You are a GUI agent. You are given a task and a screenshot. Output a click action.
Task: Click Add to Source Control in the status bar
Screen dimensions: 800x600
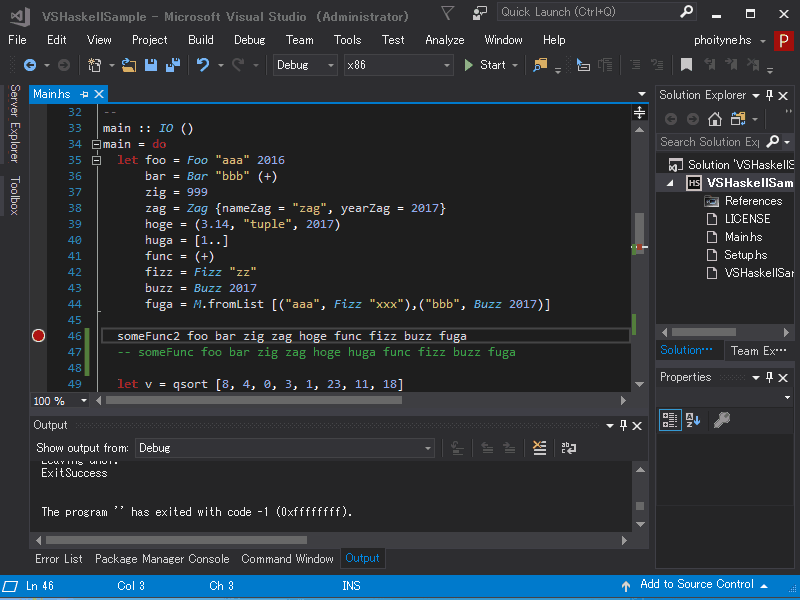[x=696, y=584]
